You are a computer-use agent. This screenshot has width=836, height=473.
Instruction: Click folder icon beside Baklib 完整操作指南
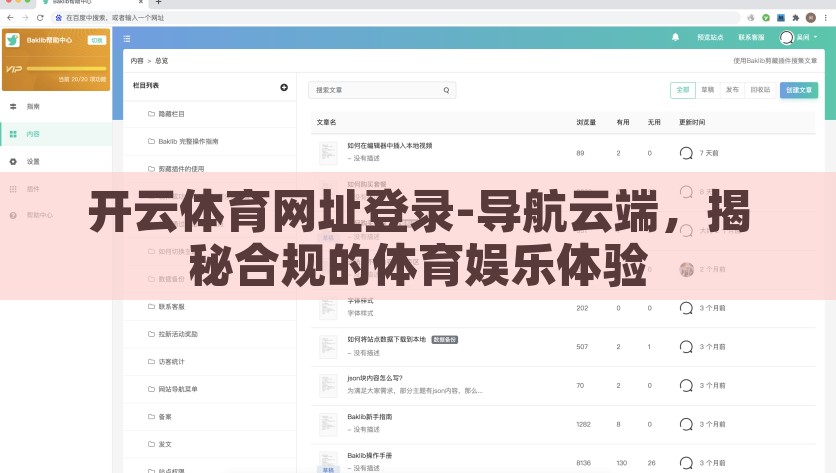click(x=151, y=141)
